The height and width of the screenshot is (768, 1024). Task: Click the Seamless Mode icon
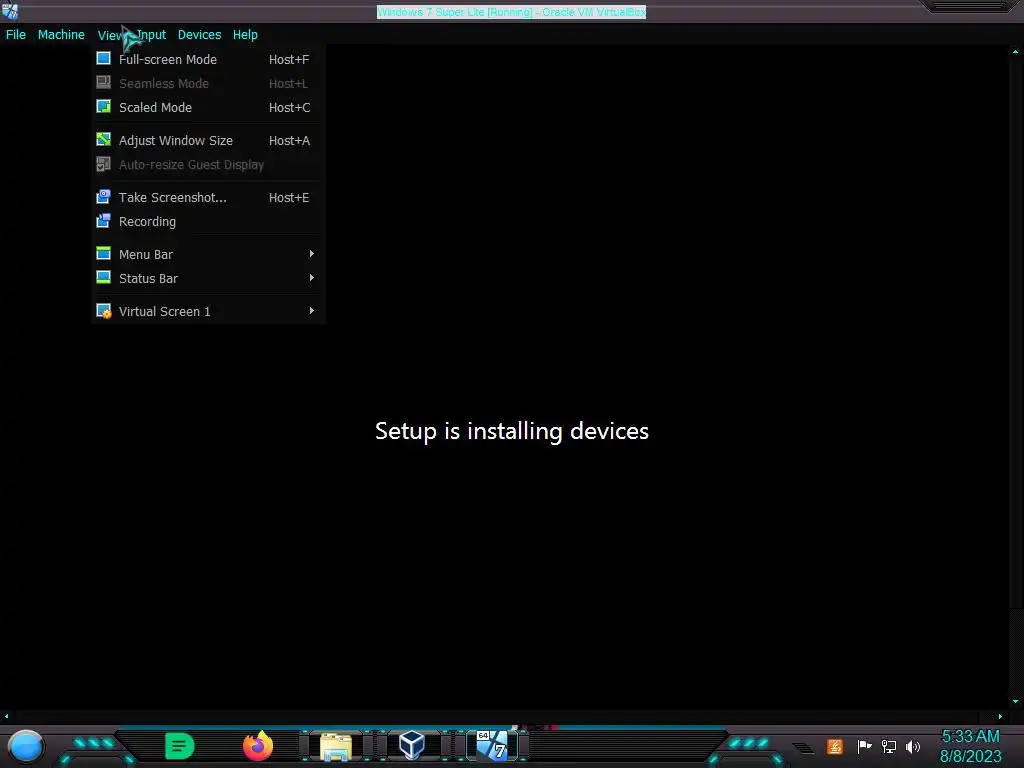coord(103,83)
